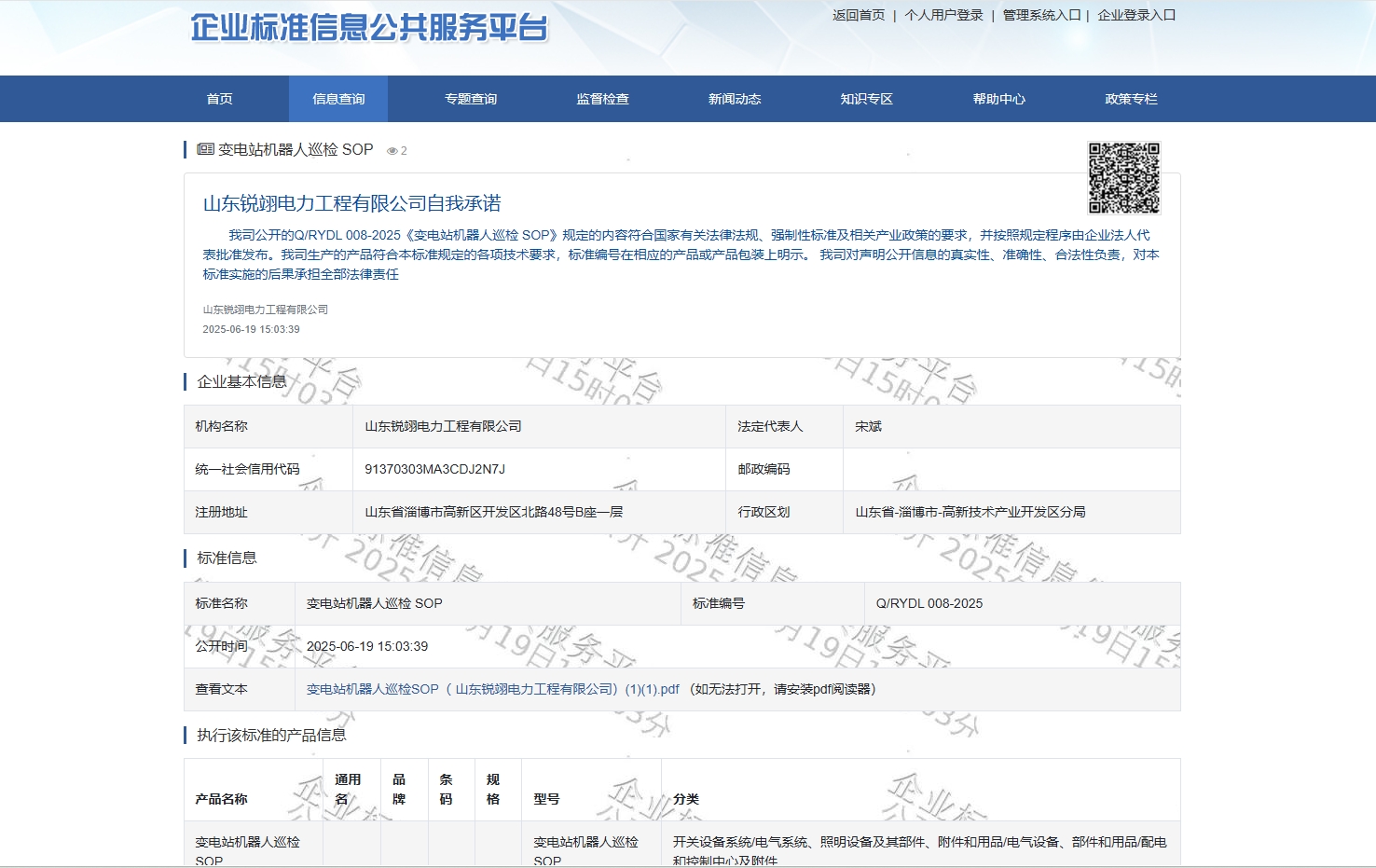
Task: Open the 新闻动态 navigation tab
Action: click(x=735, y=99)
